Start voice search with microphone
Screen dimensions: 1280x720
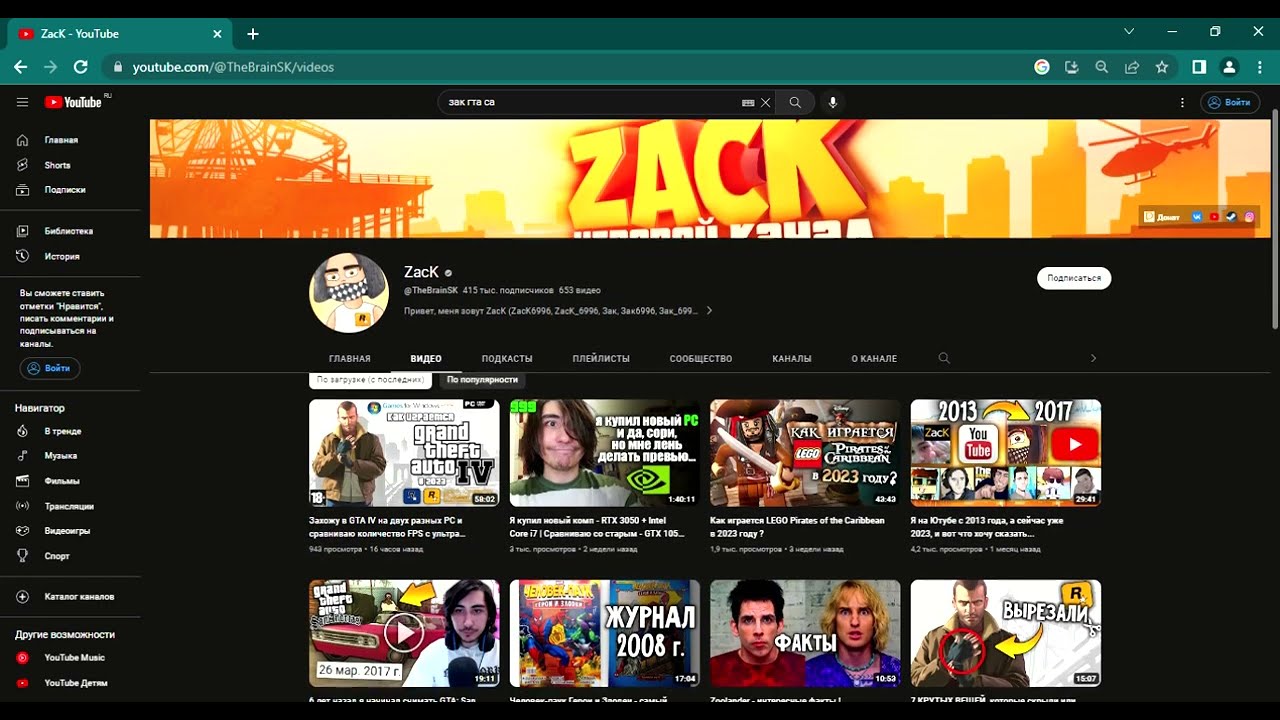pos(833,102)
